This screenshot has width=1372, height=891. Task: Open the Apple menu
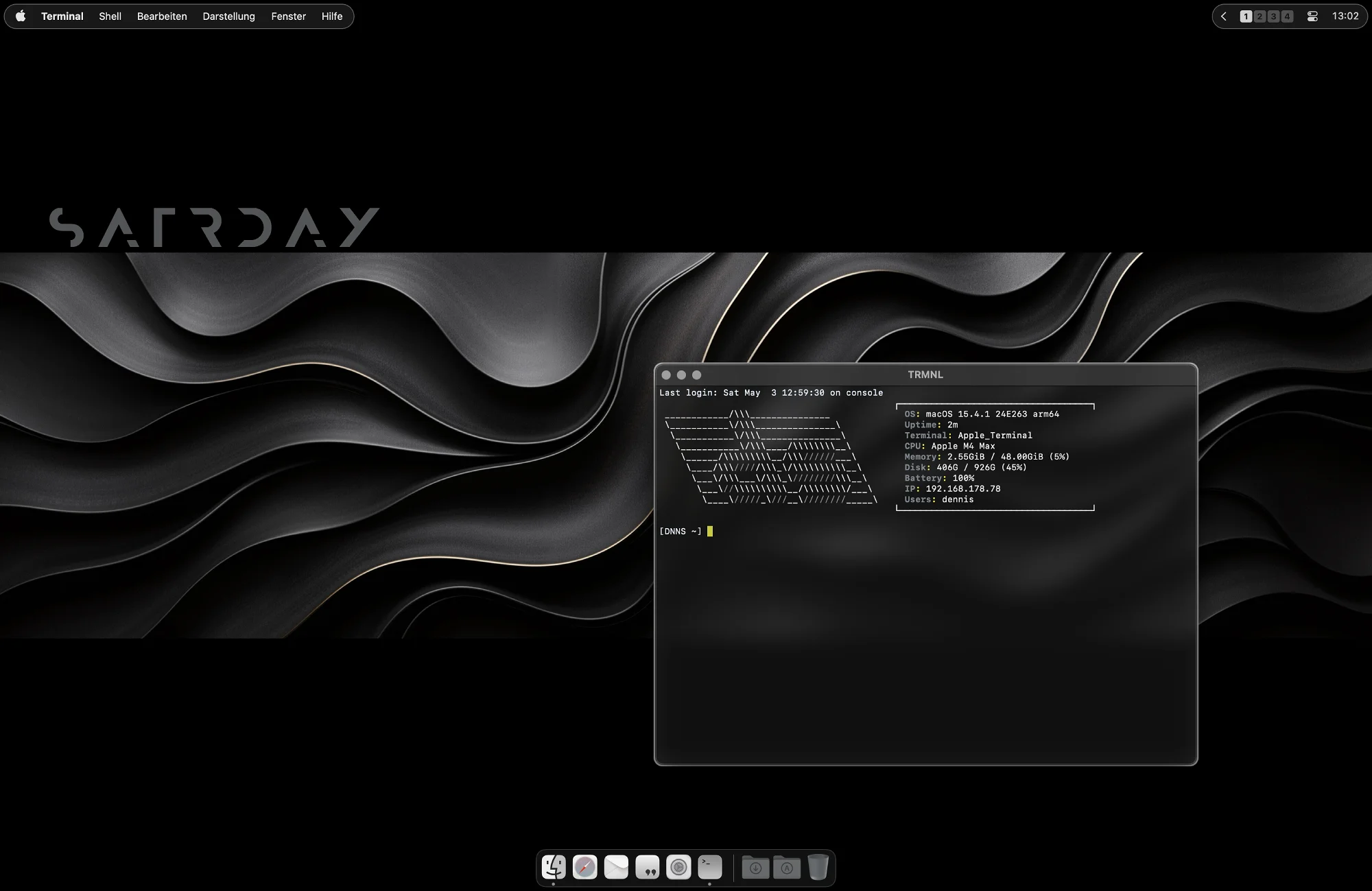coord(21,16)
